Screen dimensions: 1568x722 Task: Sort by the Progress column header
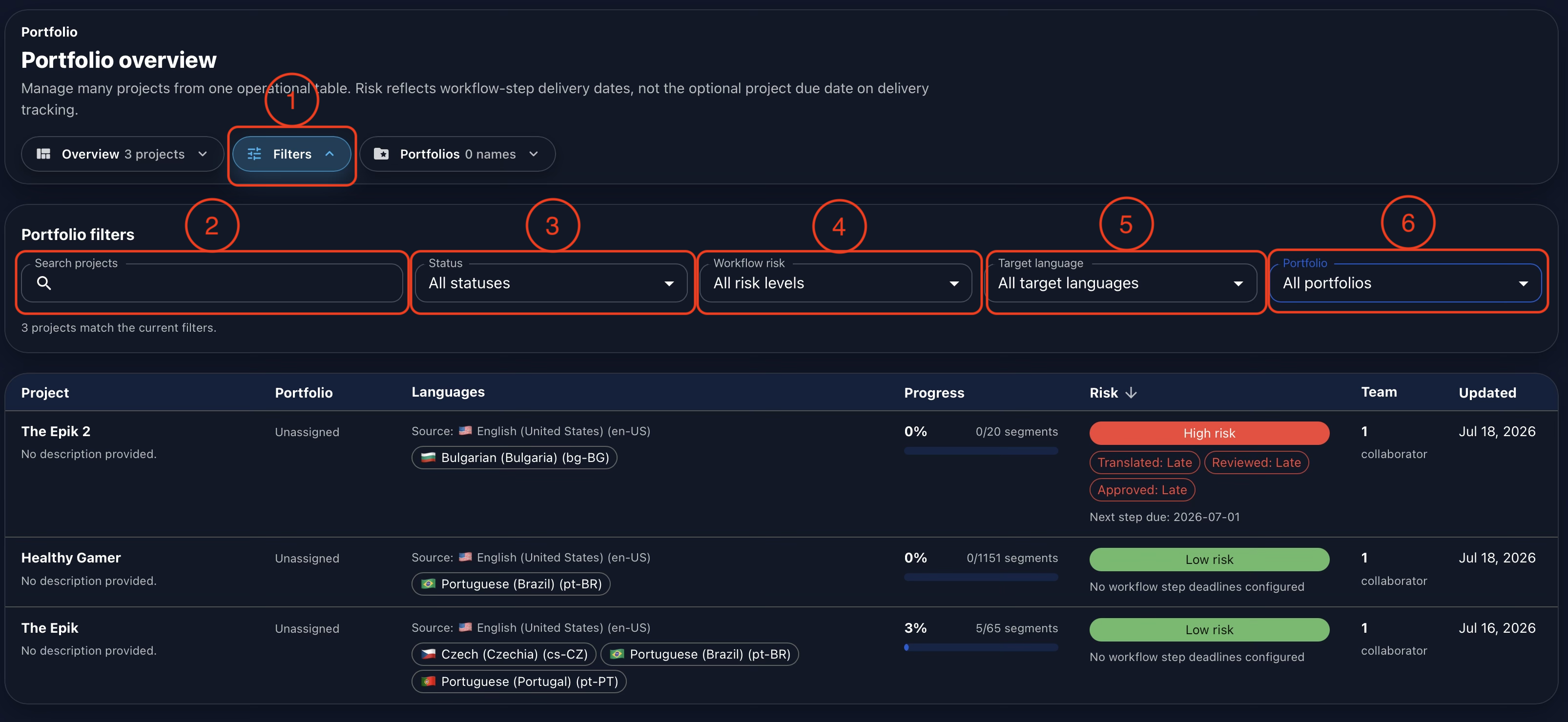[x=934, y=393]
